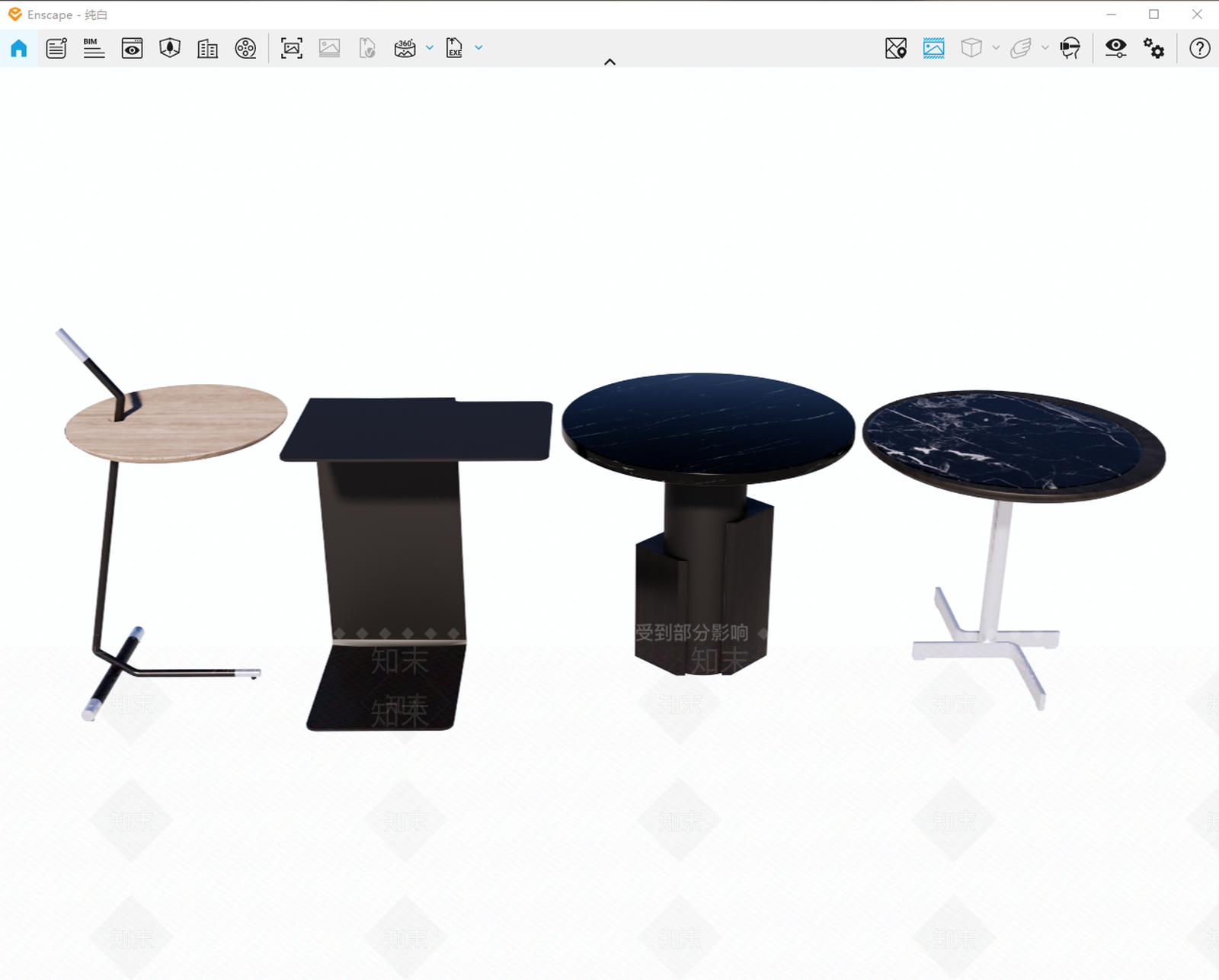Open the BIM information panel
The height and width of the screenshot is (980, 1219).
click(x=94, y=48)
